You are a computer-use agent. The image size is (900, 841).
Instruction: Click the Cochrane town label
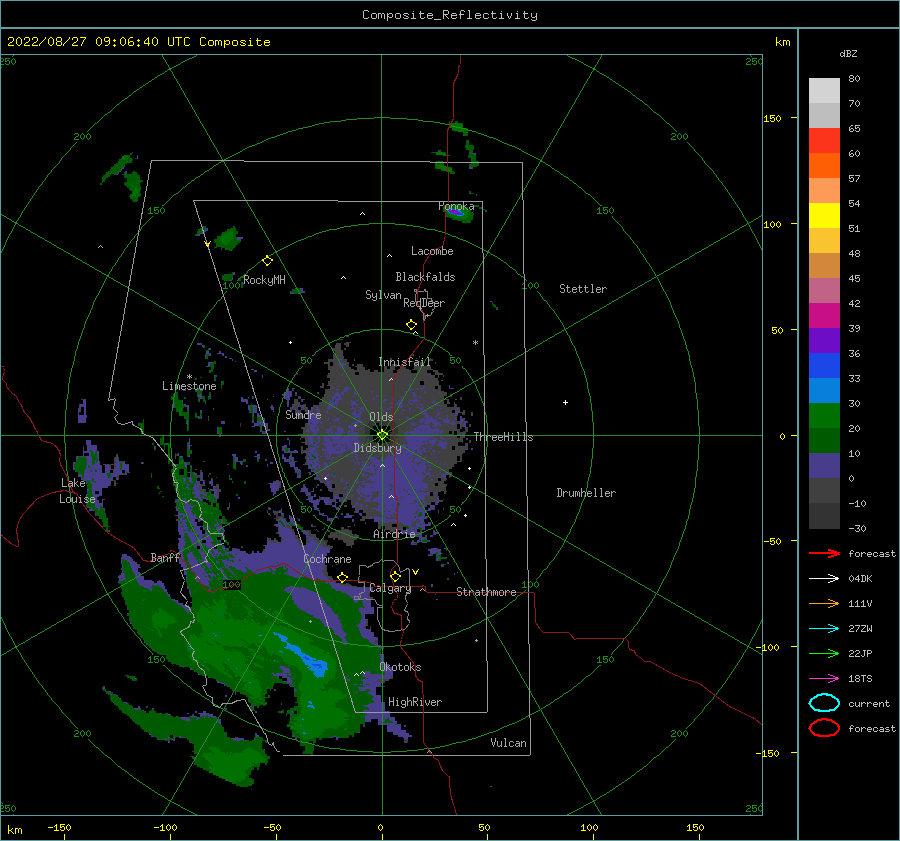(x=327, y=559)
